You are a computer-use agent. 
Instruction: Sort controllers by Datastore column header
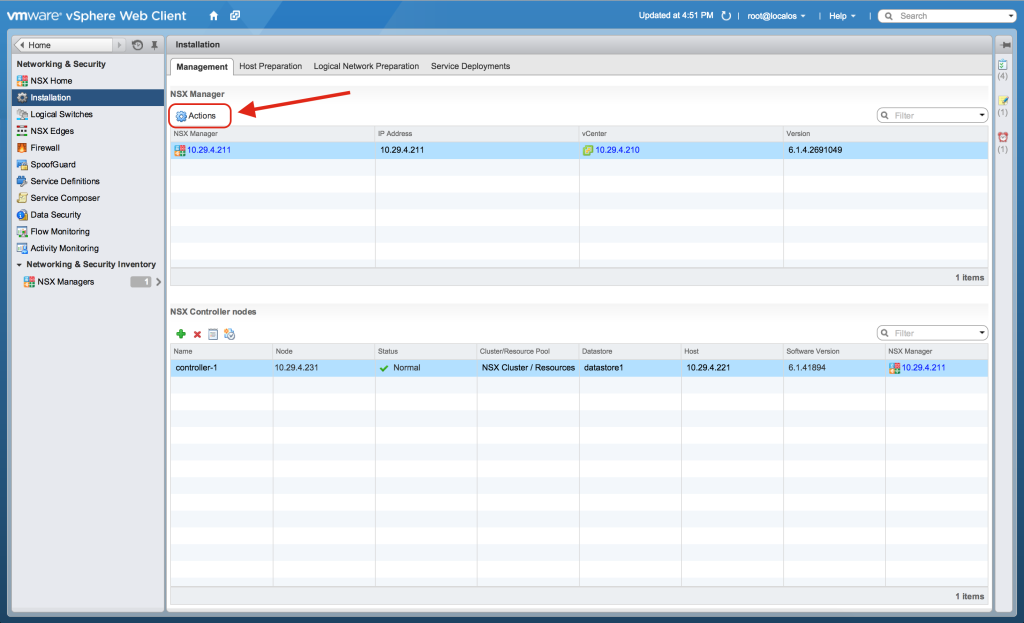[x=630, y=351]
